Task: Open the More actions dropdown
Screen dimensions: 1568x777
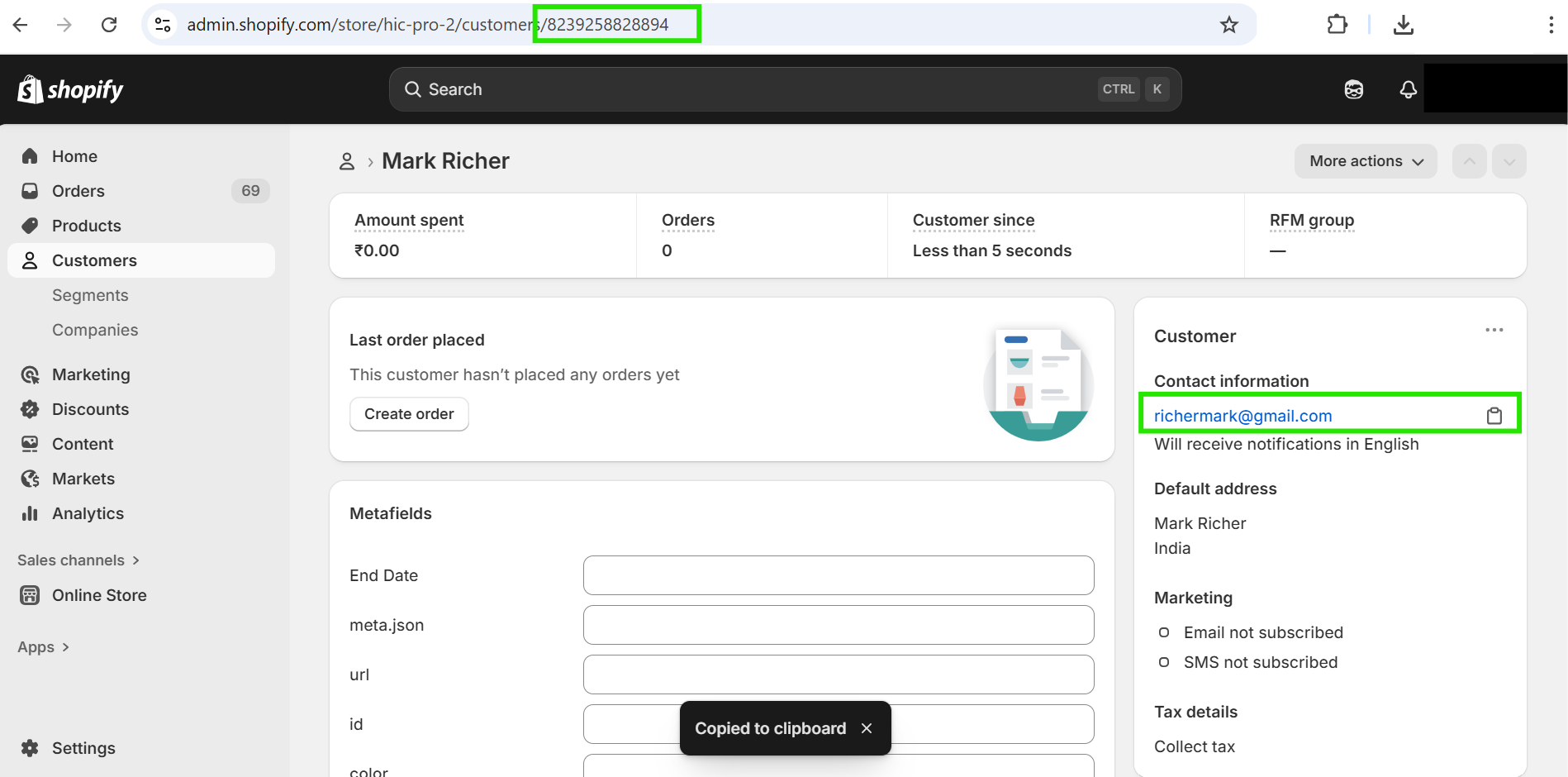Action: [1366, 161]
